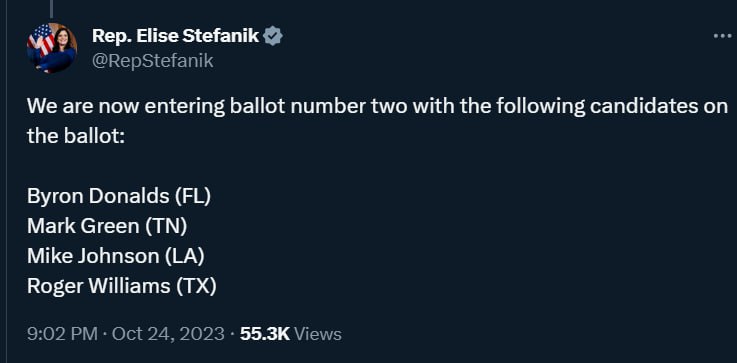This screenshot has height=363, width=737.
Task: Click the word Views after the count
Action: [x=318, y=334]
